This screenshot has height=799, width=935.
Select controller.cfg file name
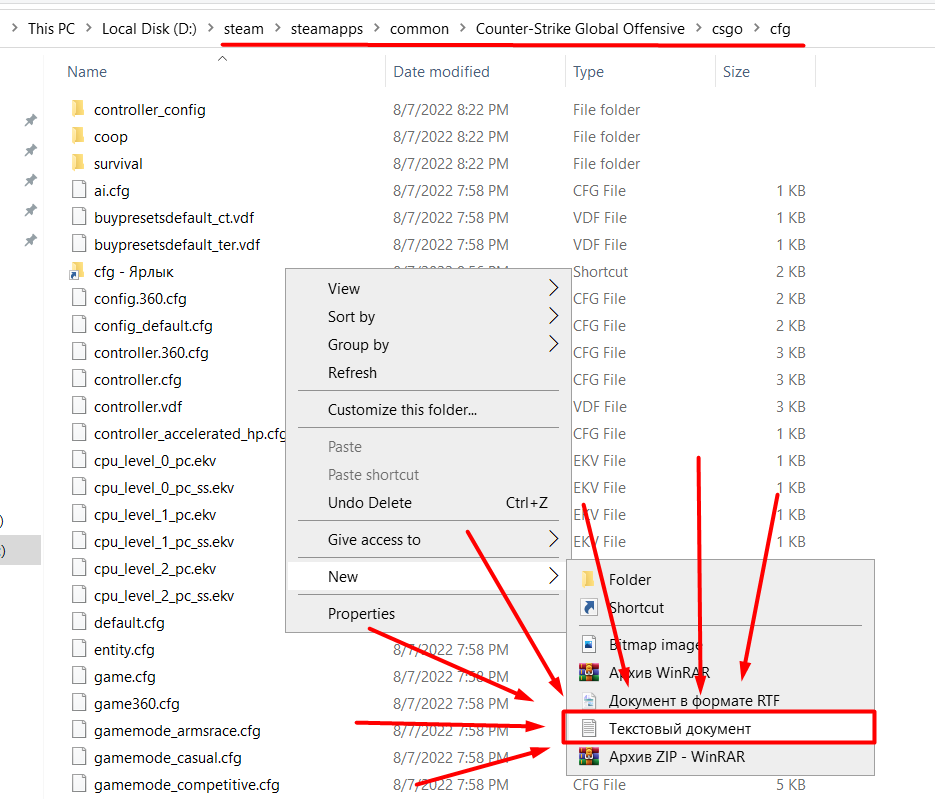coord(137,379)
